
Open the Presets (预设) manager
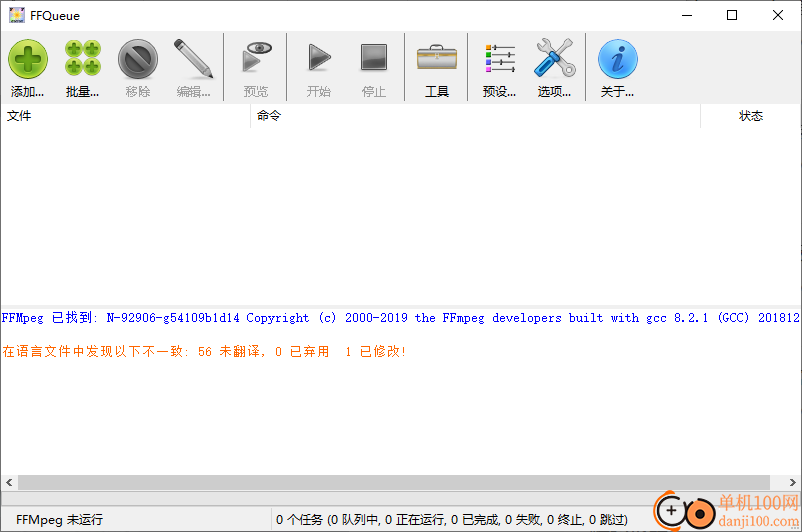click(499, 68)
